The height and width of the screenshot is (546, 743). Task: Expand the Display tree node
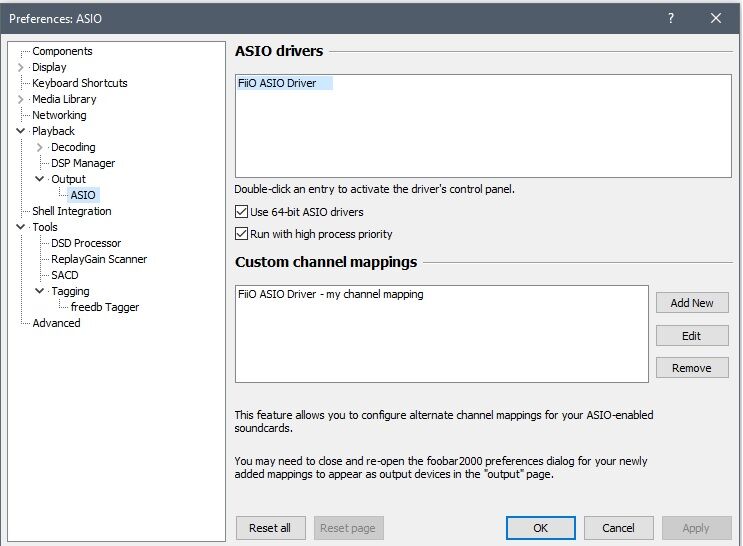(20, 67)
